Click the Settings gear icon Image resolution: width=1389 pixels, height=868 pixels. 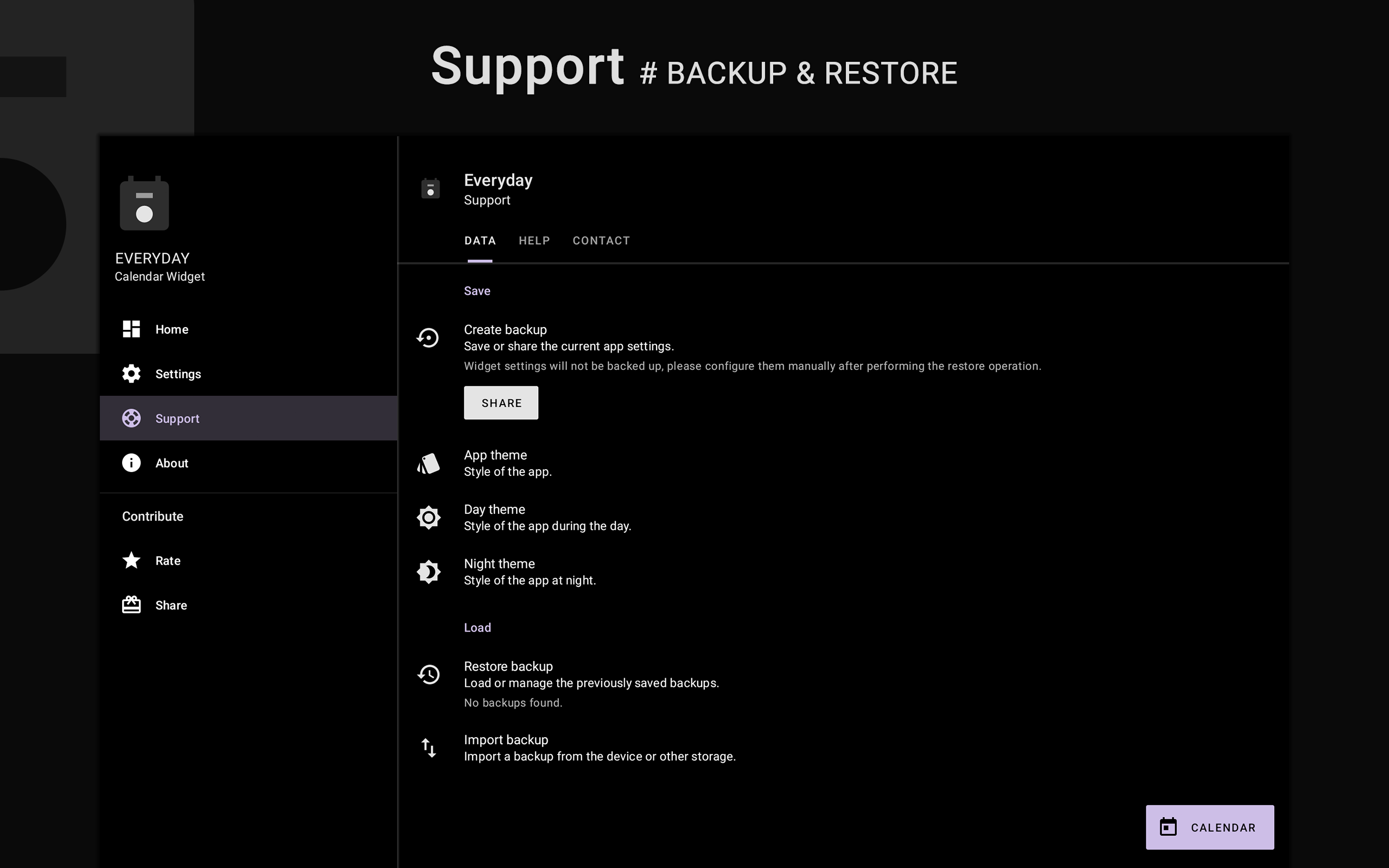(131, 374)
